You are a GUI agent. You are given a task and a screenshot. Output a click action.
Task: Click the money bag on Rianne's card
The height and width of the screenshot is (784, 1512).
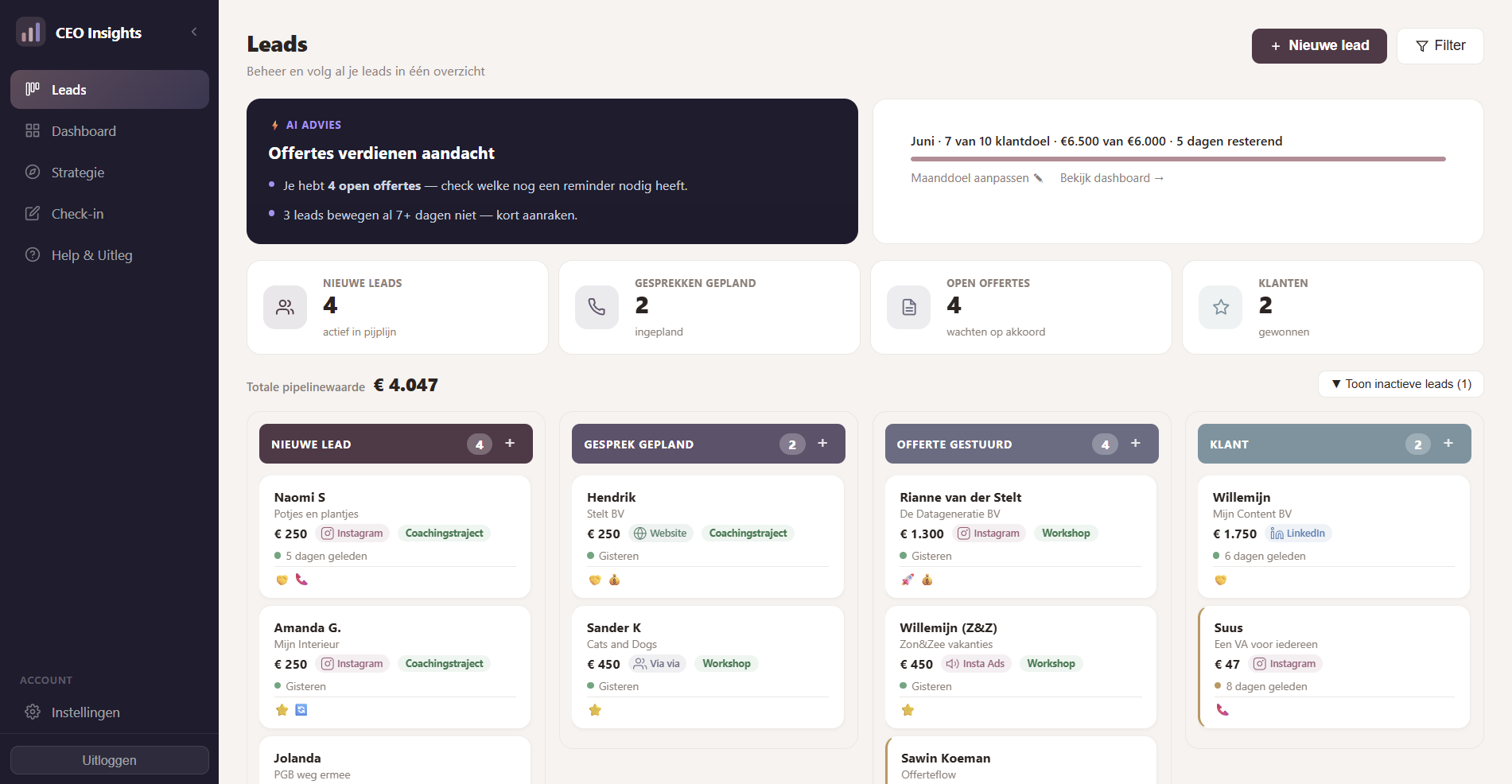[927, 580]
